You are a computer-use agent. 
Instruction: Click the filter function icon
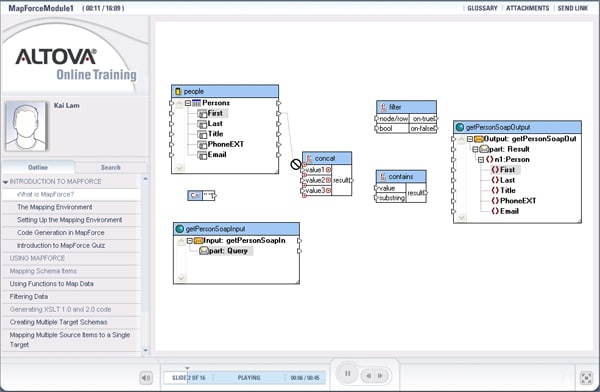[x=383, y=107]
